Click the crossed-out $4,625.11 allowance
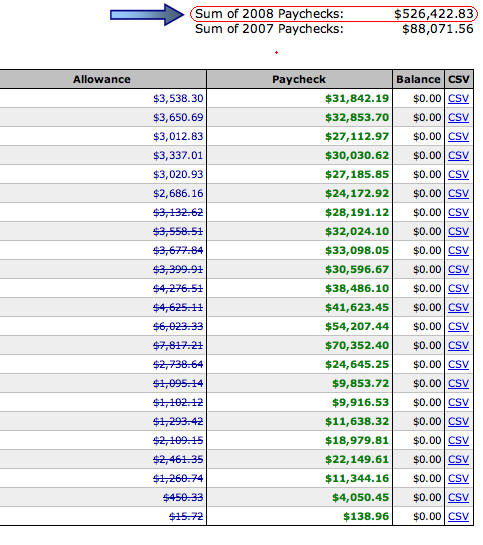Image resolution: width=483 pixels, height=545 pixels. (178, 308)
